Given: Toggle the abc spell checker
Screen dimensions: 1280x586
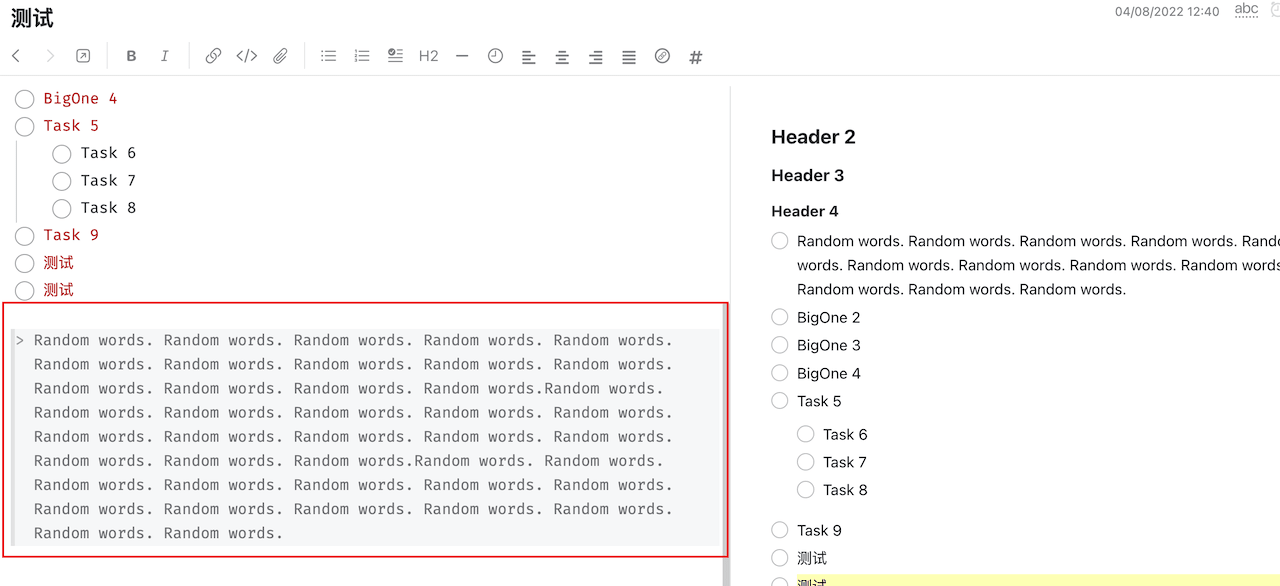Looking at the screenshot, I should click(x=1246, y=10).
